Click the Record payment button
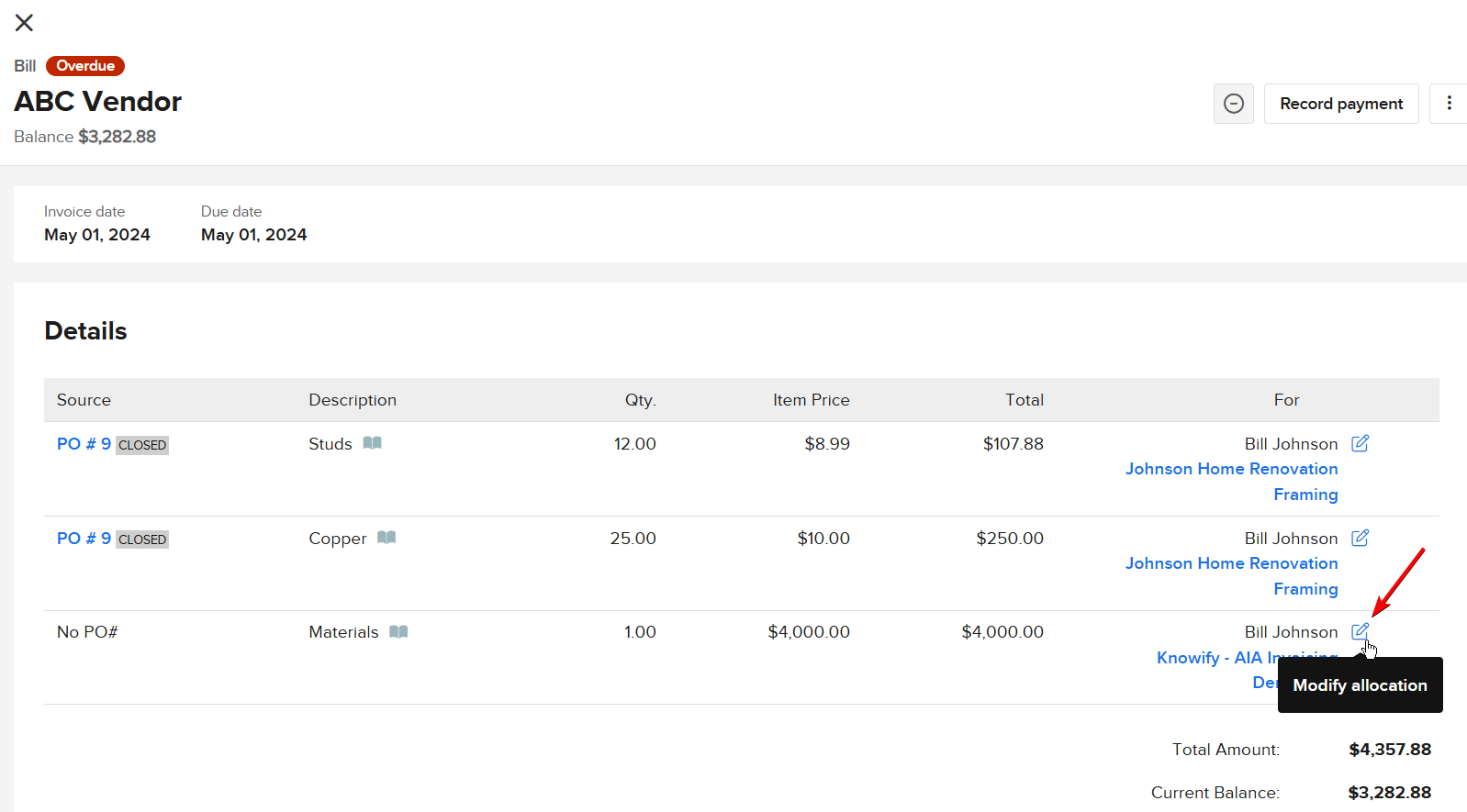The height and width of the screenshot is (812, 1467). pyautogui.click(x=1340, y=104)
